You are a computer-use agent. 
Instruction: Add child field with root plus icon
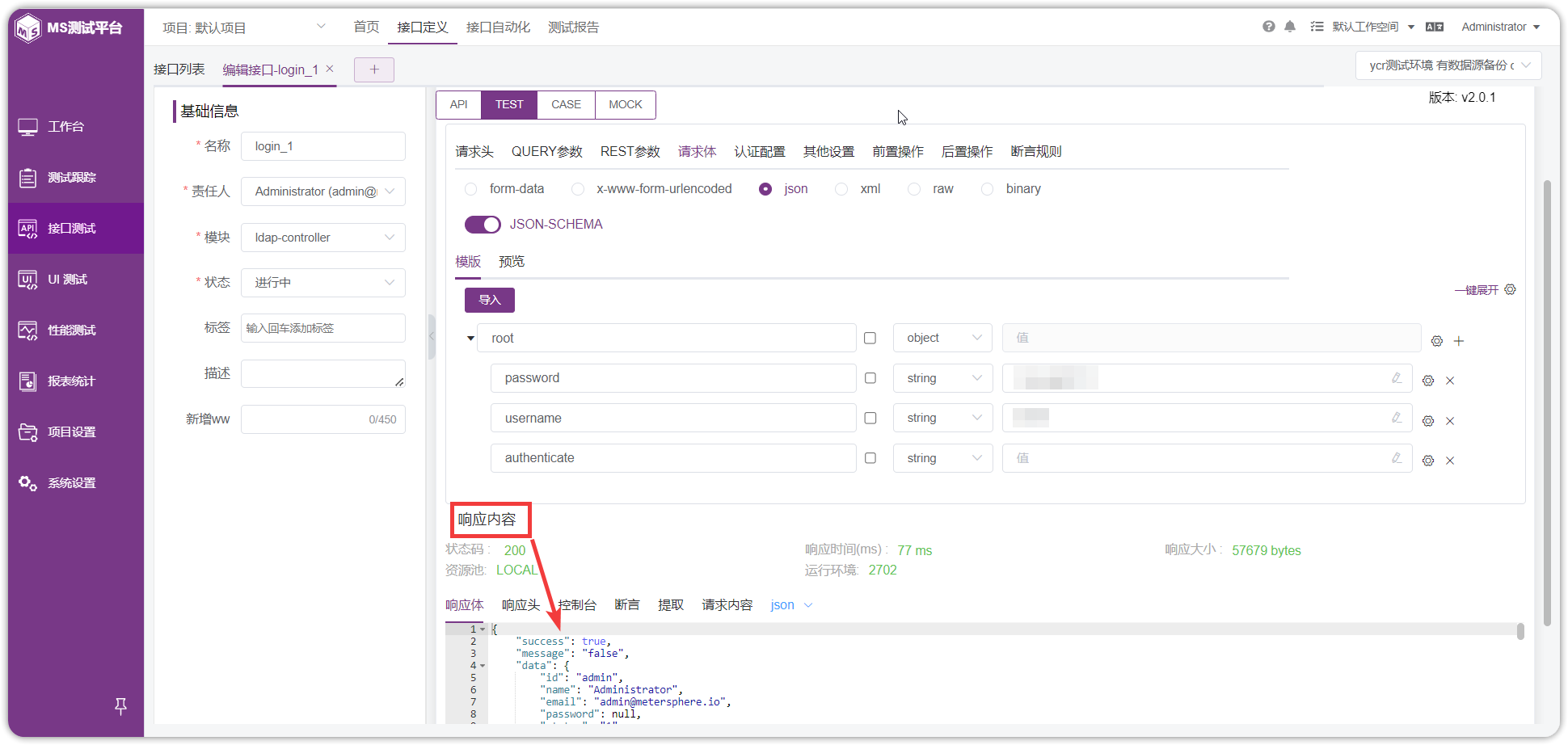(1459, 341)
